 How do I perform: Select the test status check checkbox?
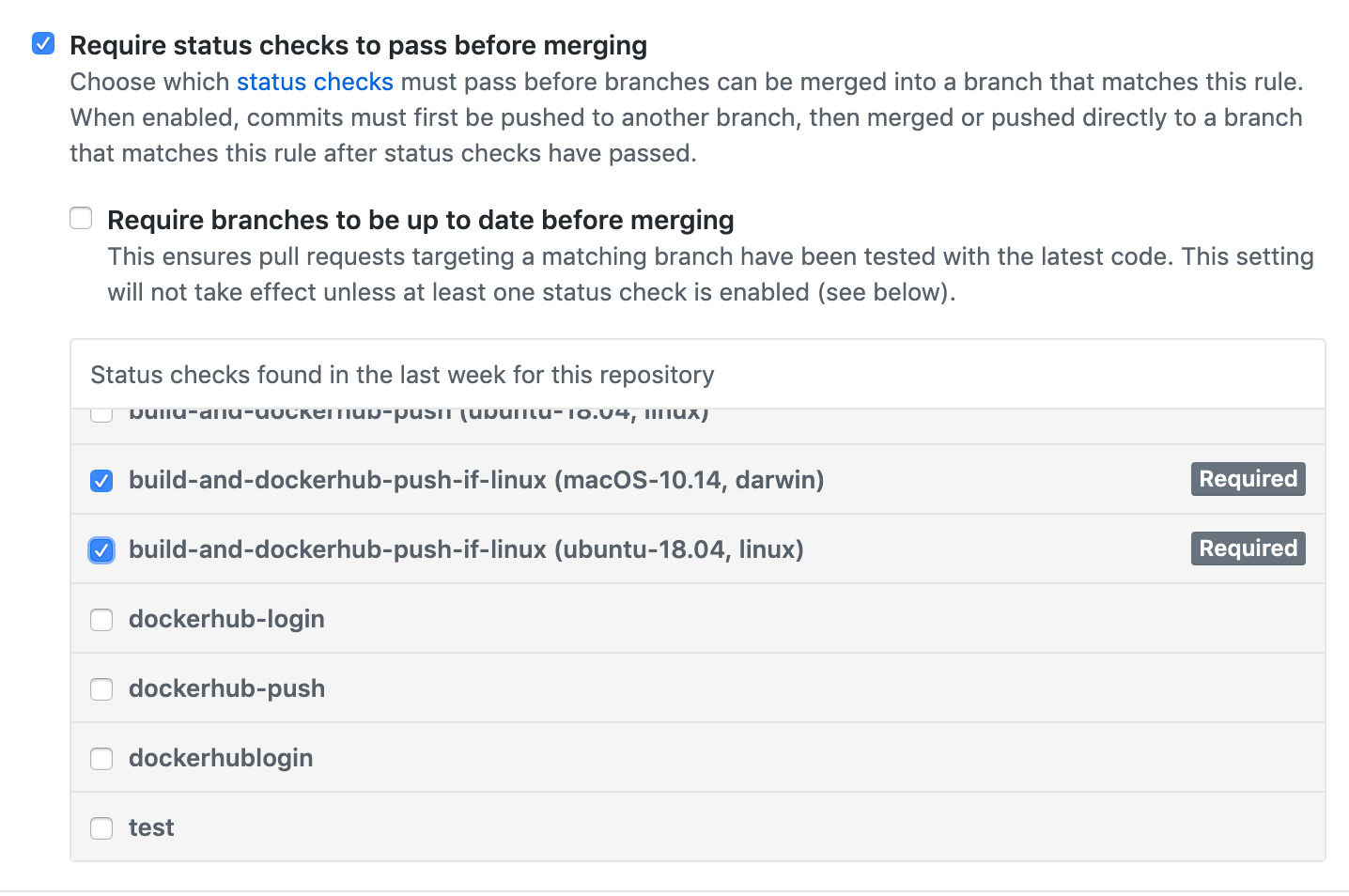coord(101,828)
